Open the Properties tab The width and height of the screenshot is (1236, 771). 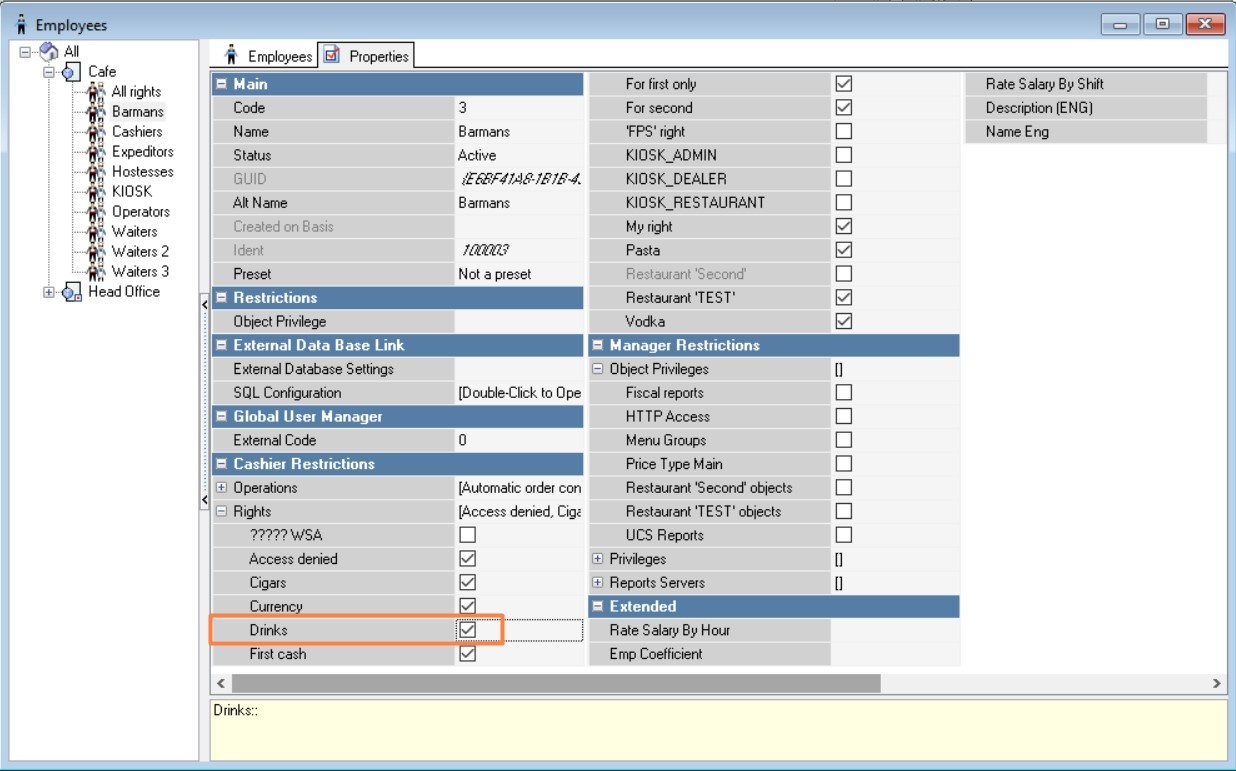pyautogui.click(x=366, y=56)
